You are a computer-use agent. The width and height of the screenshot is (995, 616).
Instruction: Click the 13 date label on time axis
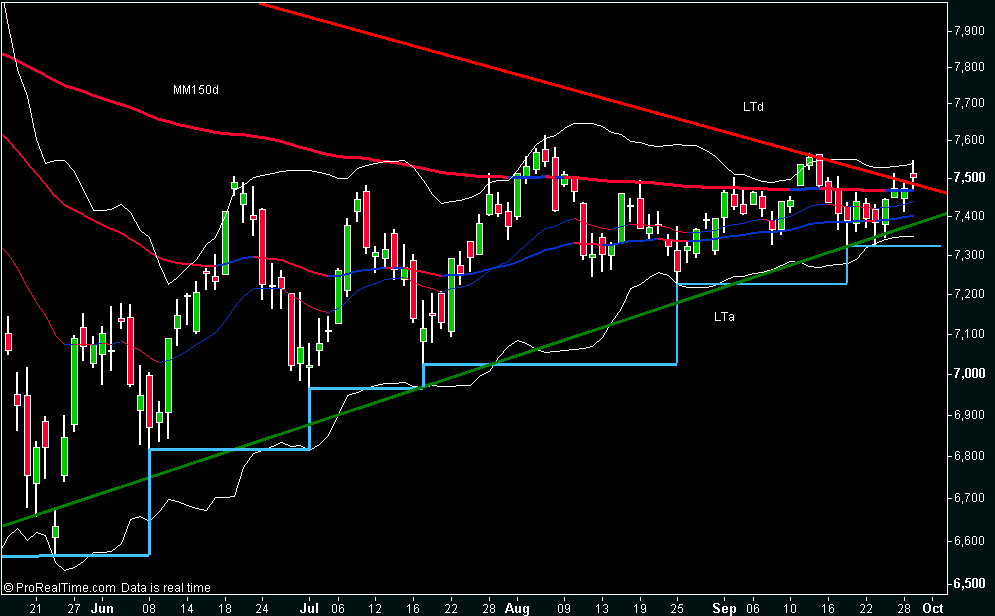601,608
